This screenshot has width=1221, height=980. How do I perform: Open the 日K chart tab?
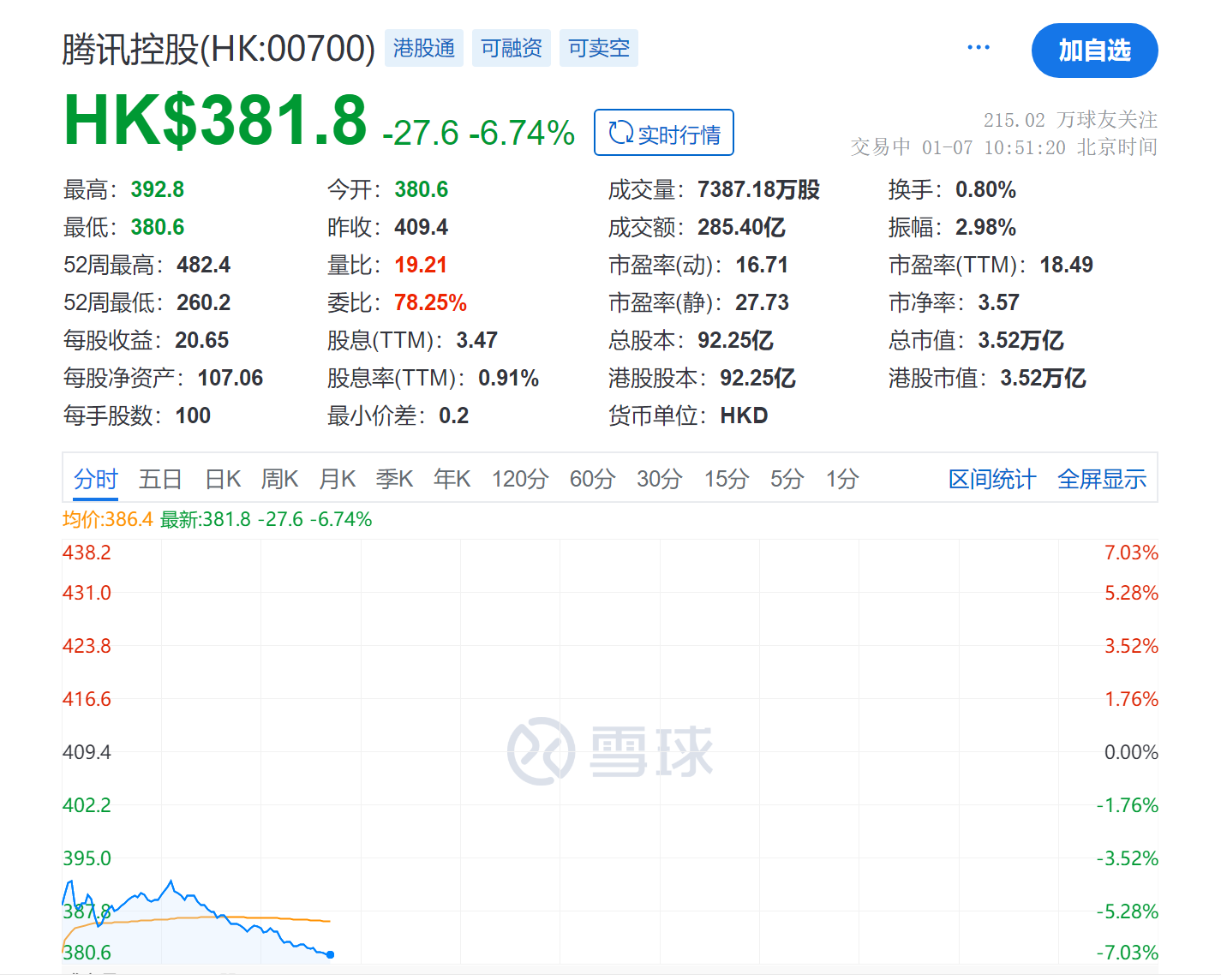[x=223, y=479]
